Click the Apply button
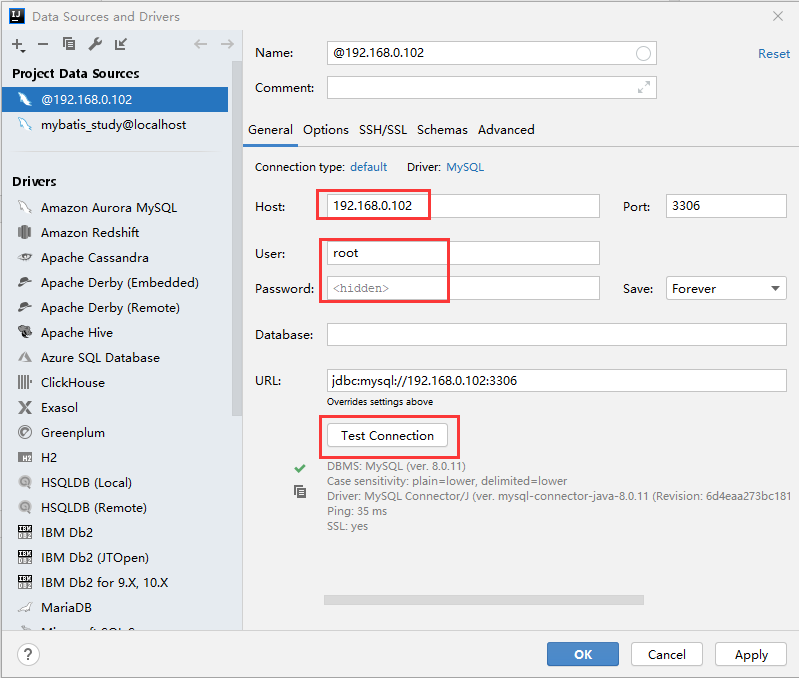Screen dimensions: 799x678 pos(751,654)
